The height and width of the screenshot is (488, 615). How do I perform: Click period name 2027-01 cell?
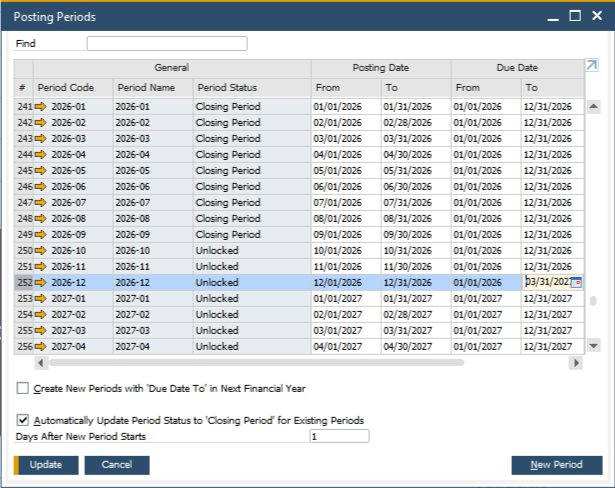[153, 299]
